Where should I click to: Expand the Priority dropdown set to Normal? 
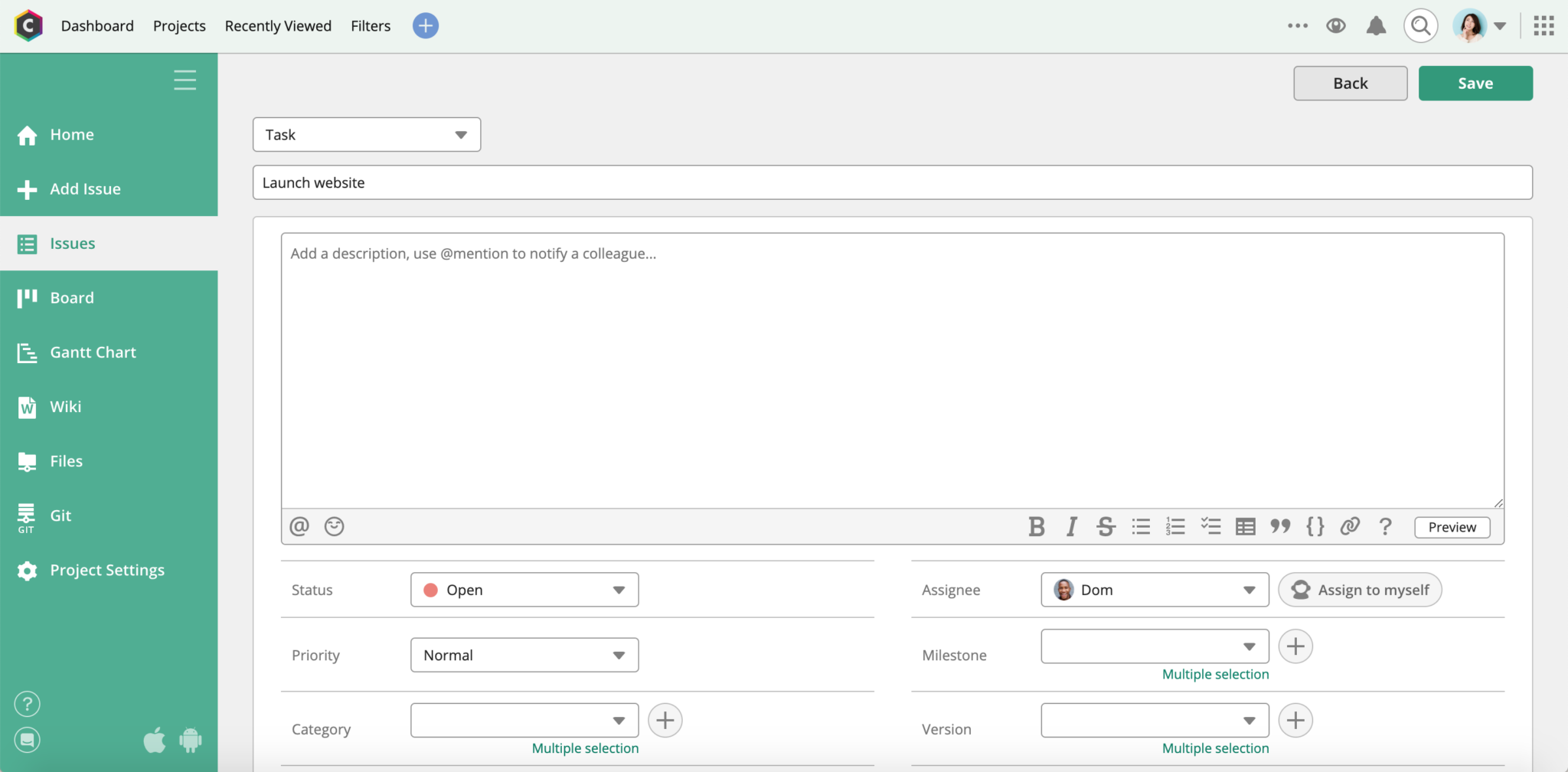pyautogui.click(x=524, y=655)
